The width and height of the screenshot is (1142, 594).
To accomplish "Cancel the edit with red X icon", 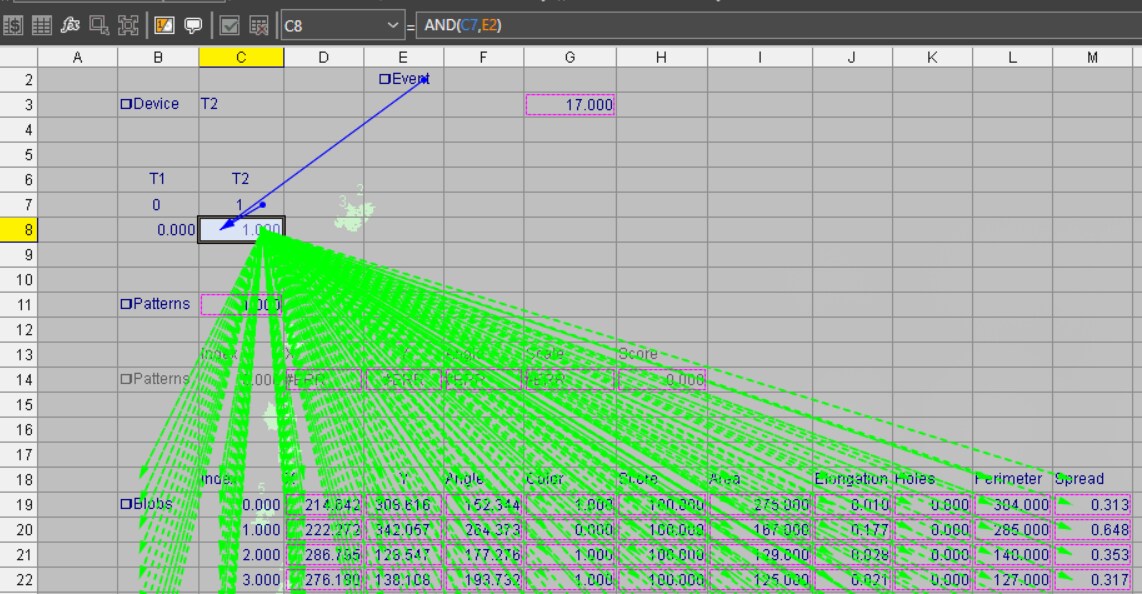I will (x=259, y=26).
